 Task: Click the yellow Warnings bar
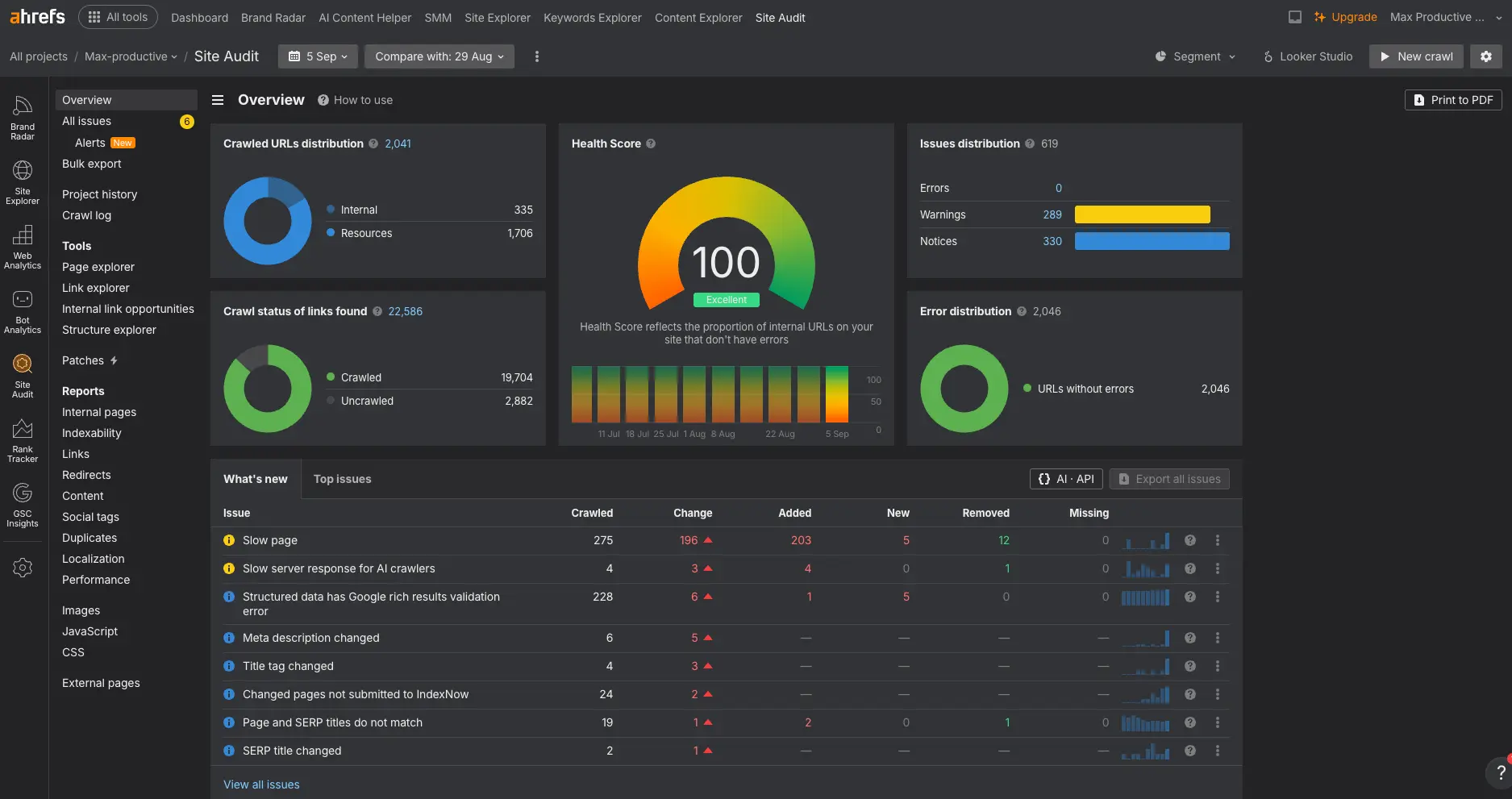1143,214
